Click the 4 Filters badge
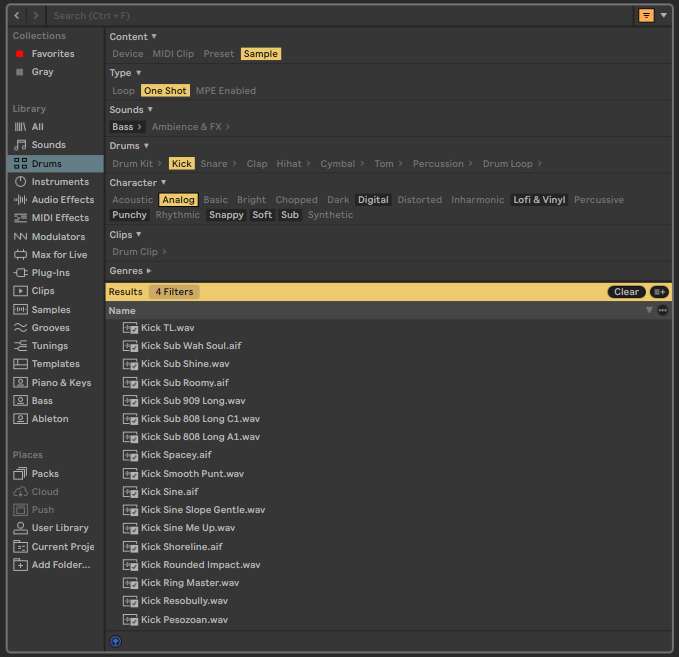 (174, 292)
